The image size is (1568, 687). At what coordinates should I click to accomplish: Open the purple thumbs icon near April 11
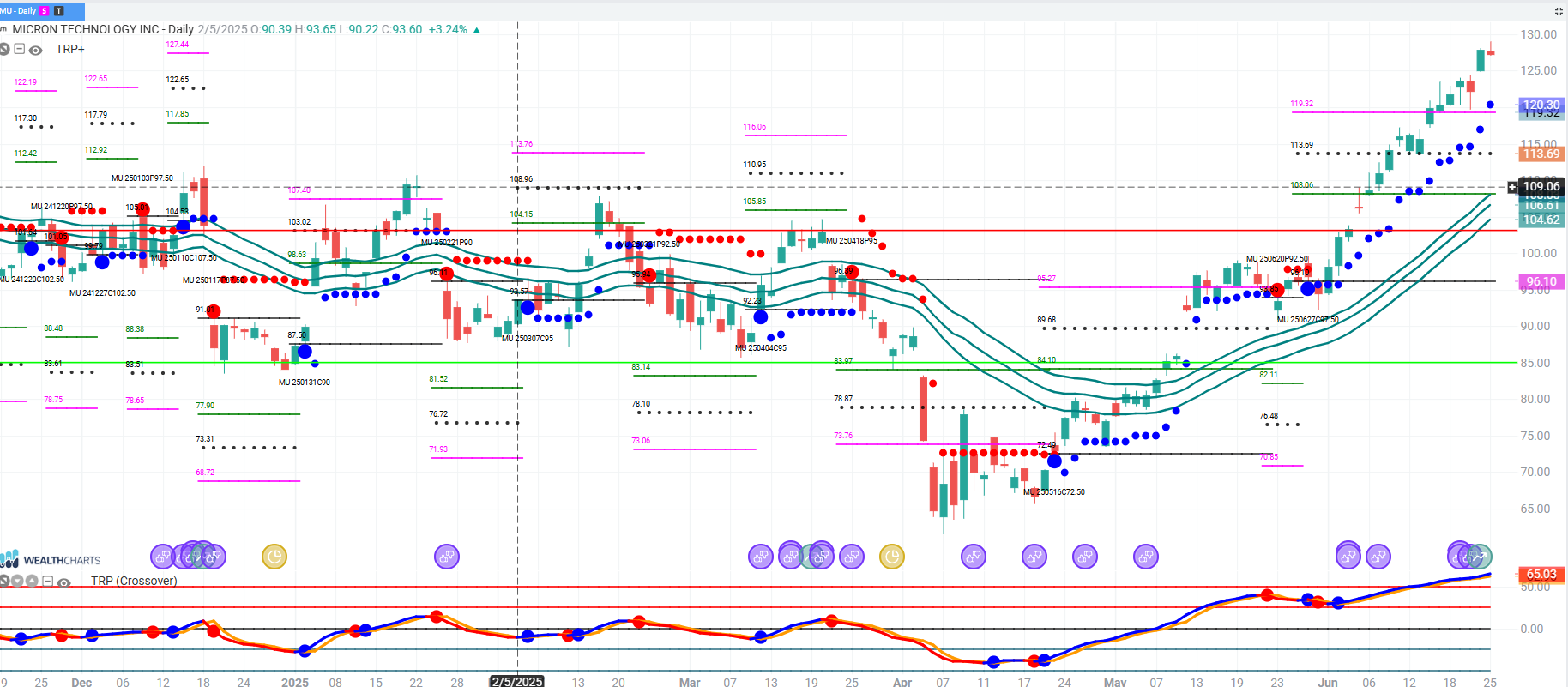pos(974,557)
